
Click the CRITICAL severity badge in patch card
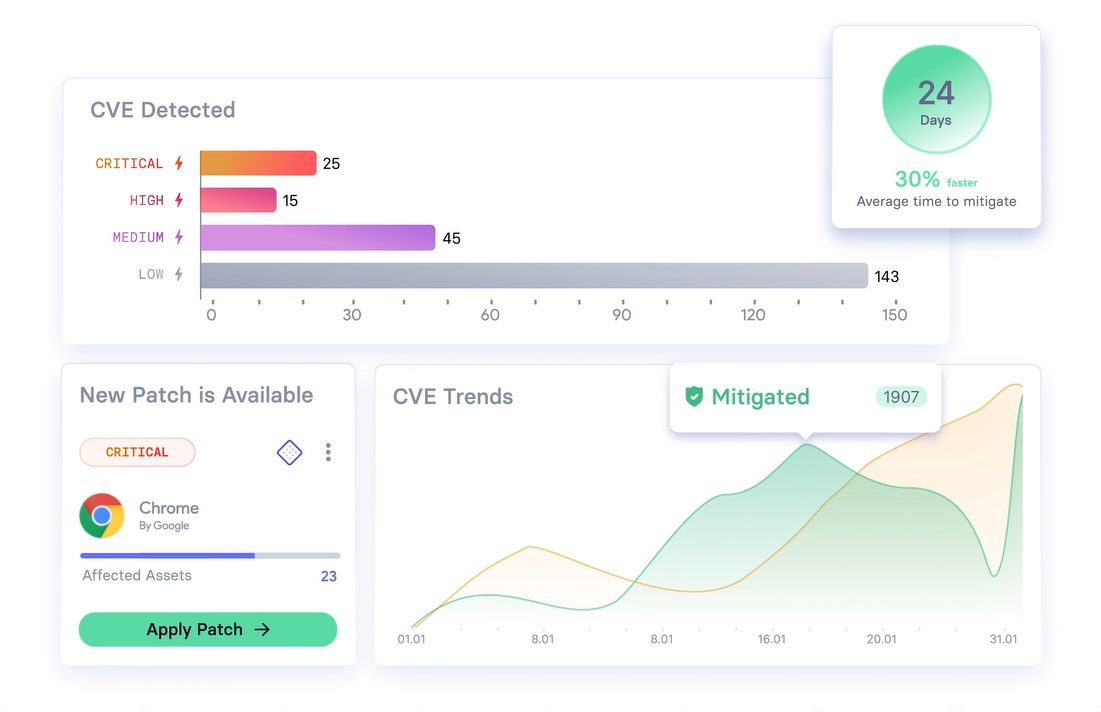coord(137,453)
